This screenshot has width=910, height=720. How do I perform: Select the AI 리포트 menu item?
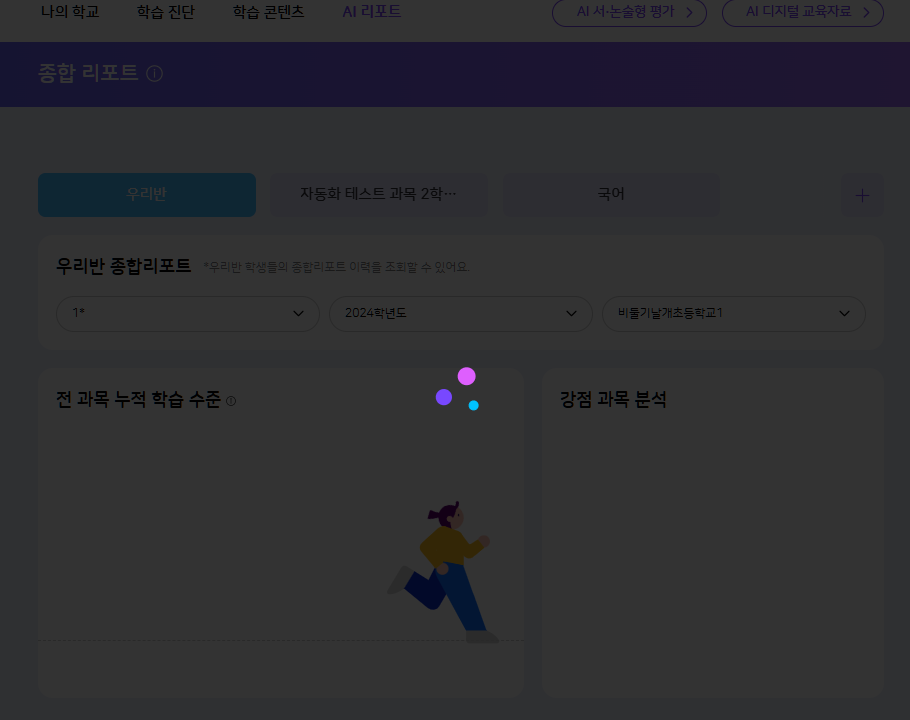pos(371,13)
